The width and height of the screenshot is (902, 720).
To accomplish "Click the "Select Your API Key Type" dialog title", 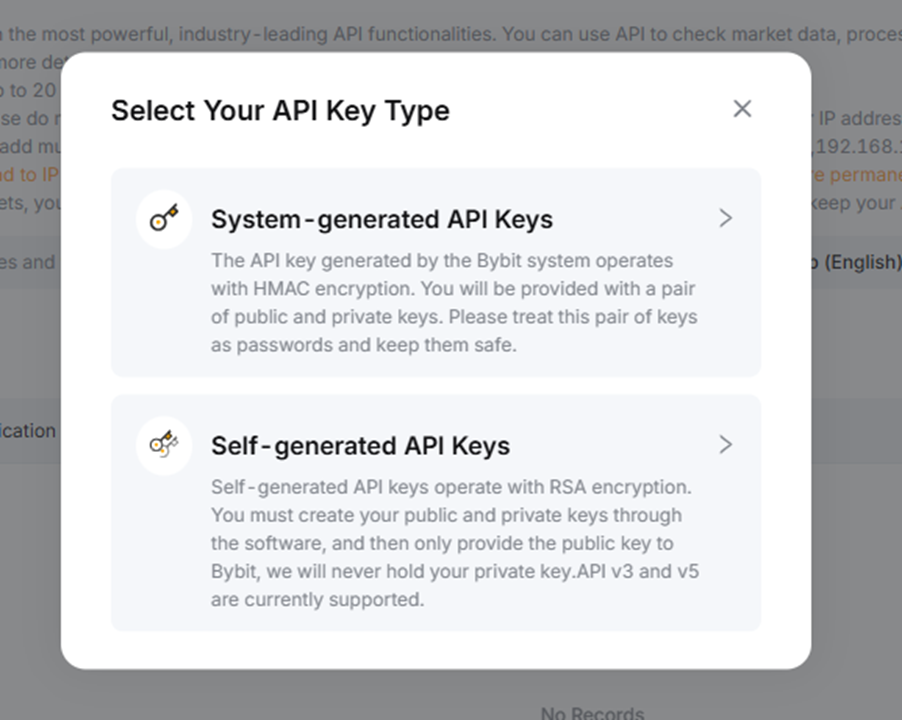I will pyautogui.click(x=280, y=110).
